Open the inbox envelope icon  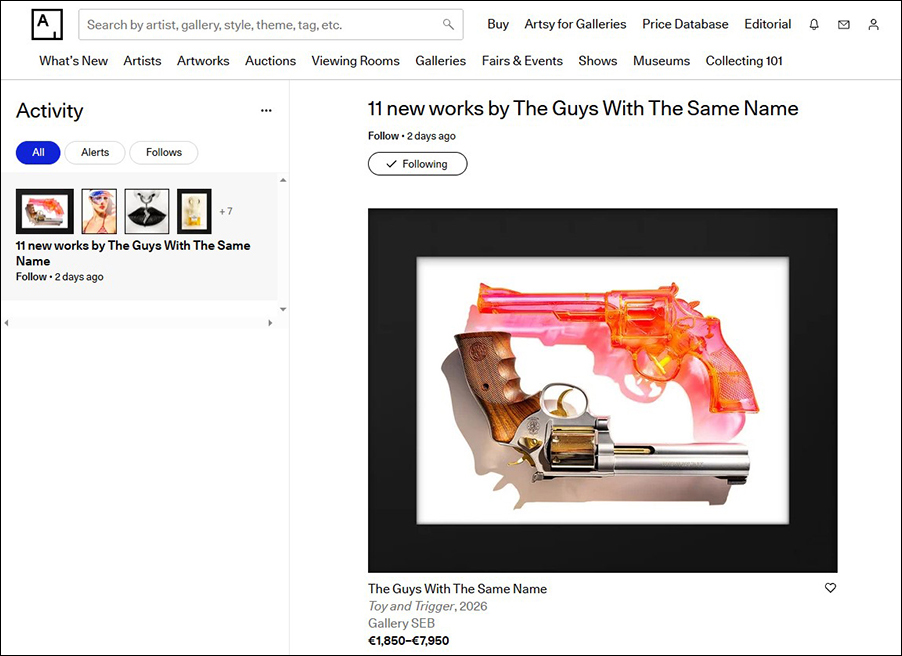coord(844,24)
